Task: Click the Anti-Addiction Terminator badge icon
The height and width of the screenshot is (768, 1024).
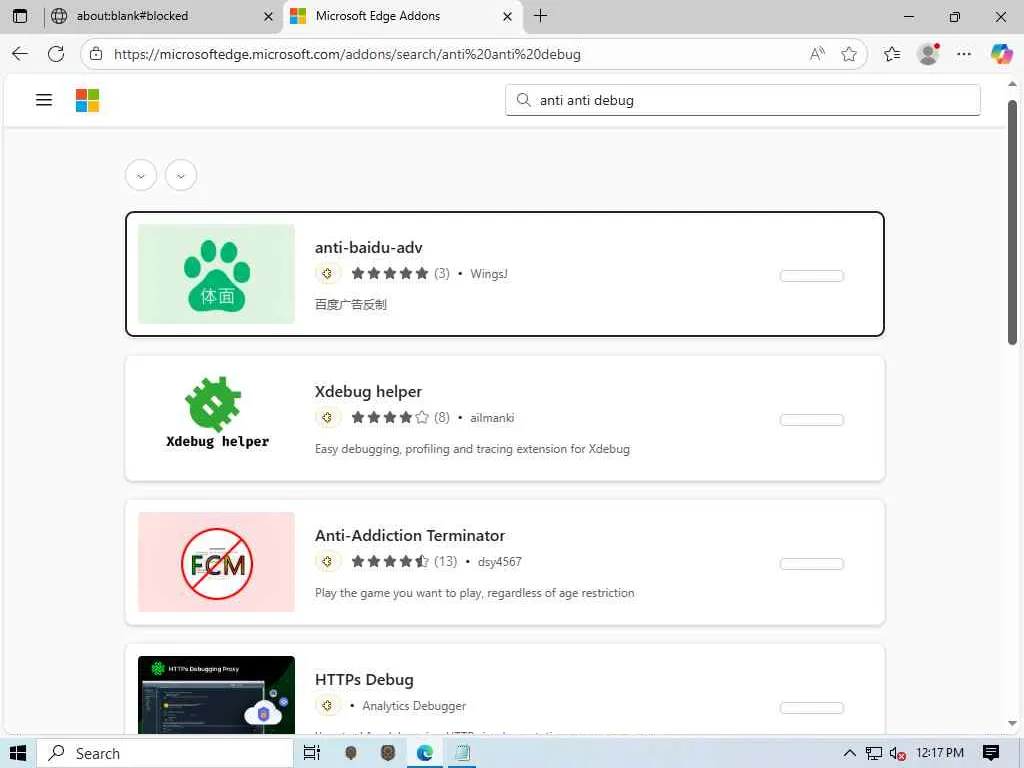Action: [x=328, y=561]
